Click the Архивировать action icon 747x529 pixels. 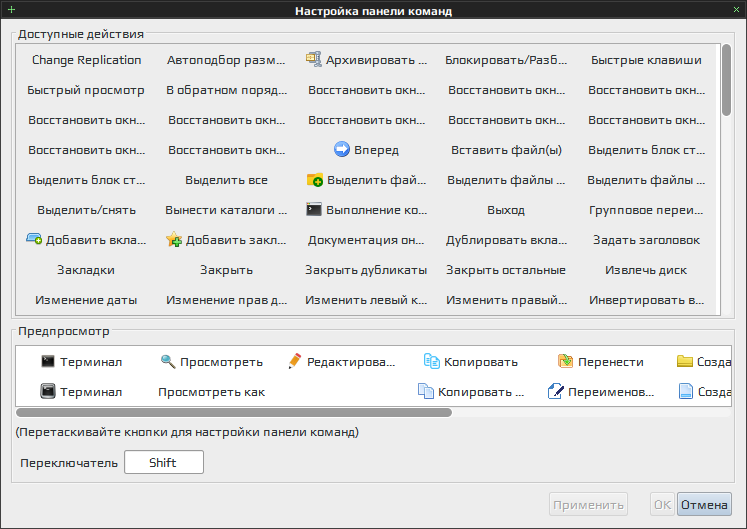314,60
